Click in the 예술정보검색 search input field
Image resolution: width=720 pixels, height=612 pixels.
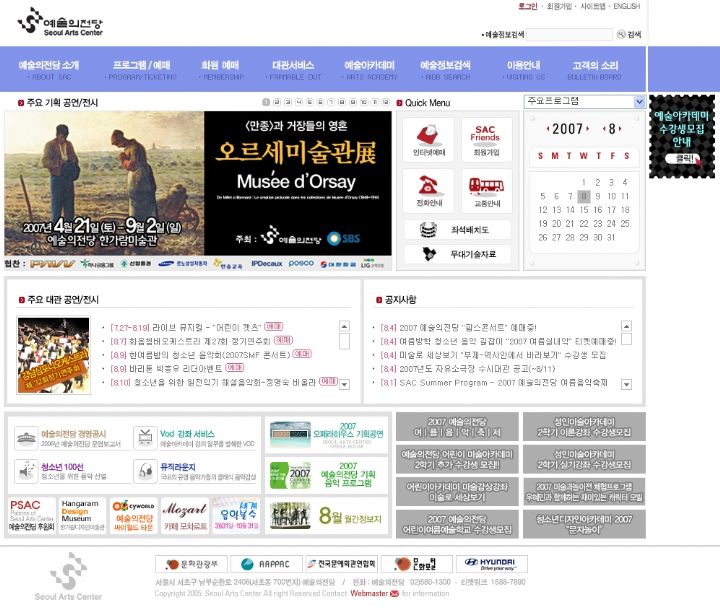569,34
